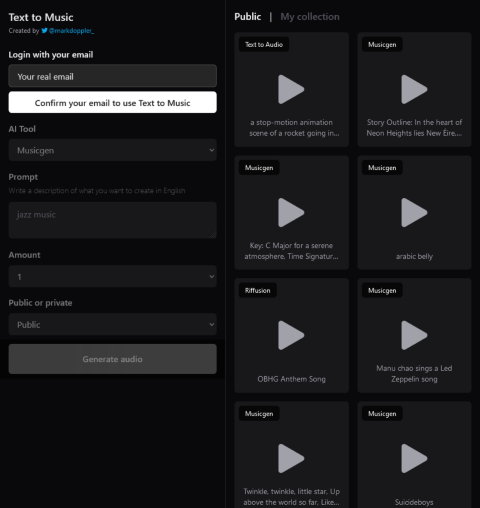The width and height of the screenshot is (480, 508).
Task: Click the 'Manu chao sings a Led Zeppelin song' caption
Action: [414, 374]
